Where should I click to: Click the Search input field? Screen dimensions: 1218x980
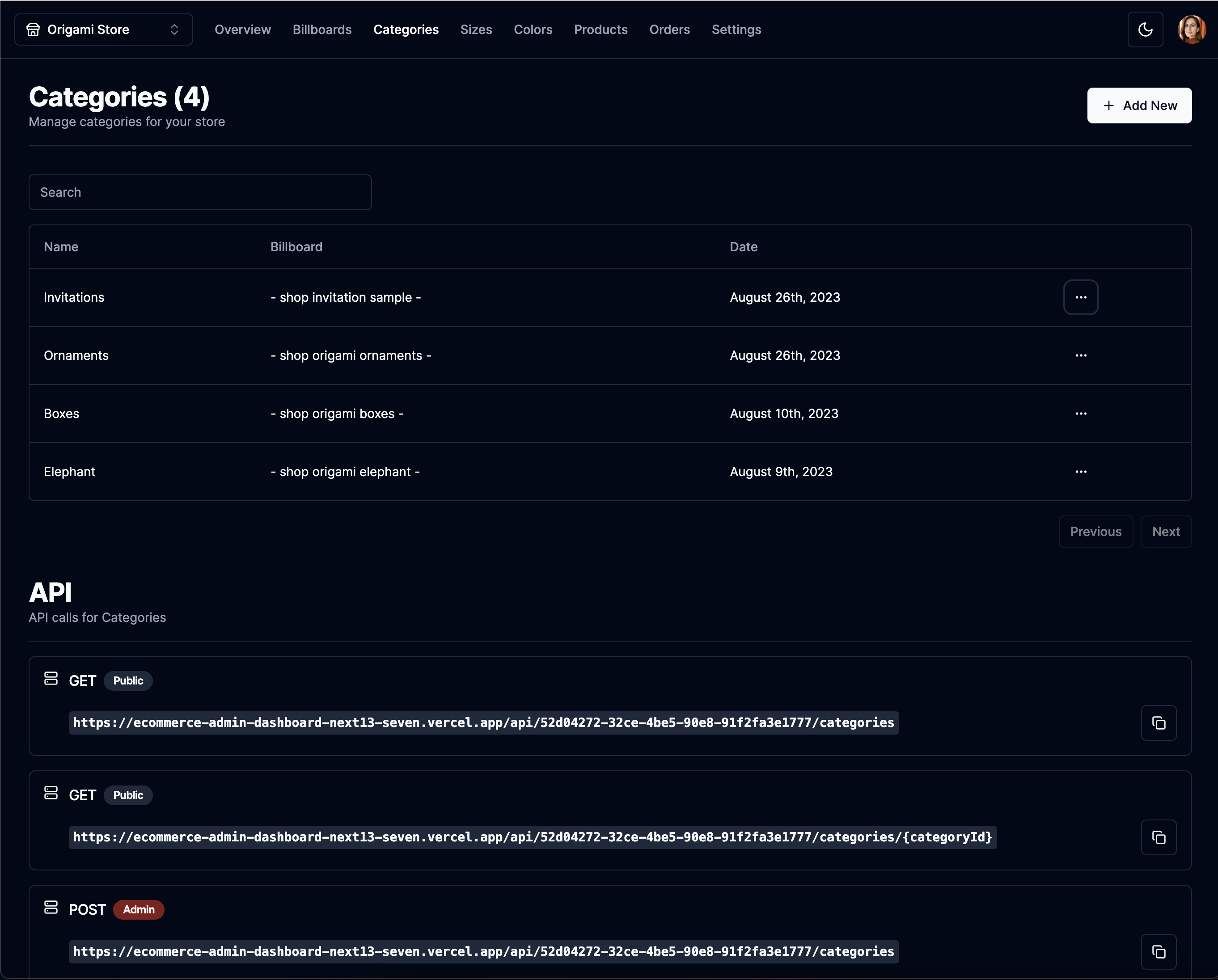click(200, 191)
